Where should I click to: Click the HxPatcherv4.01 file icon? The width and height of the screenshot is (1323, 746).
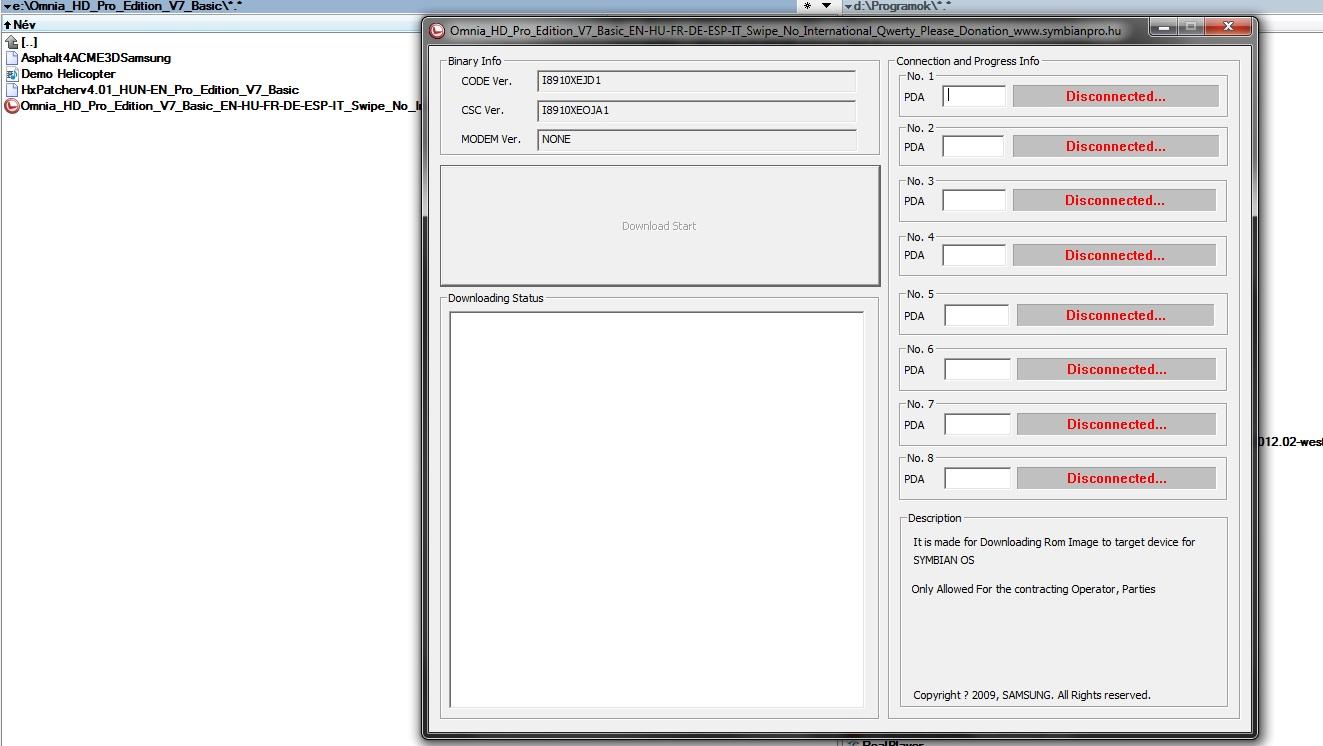12,90
